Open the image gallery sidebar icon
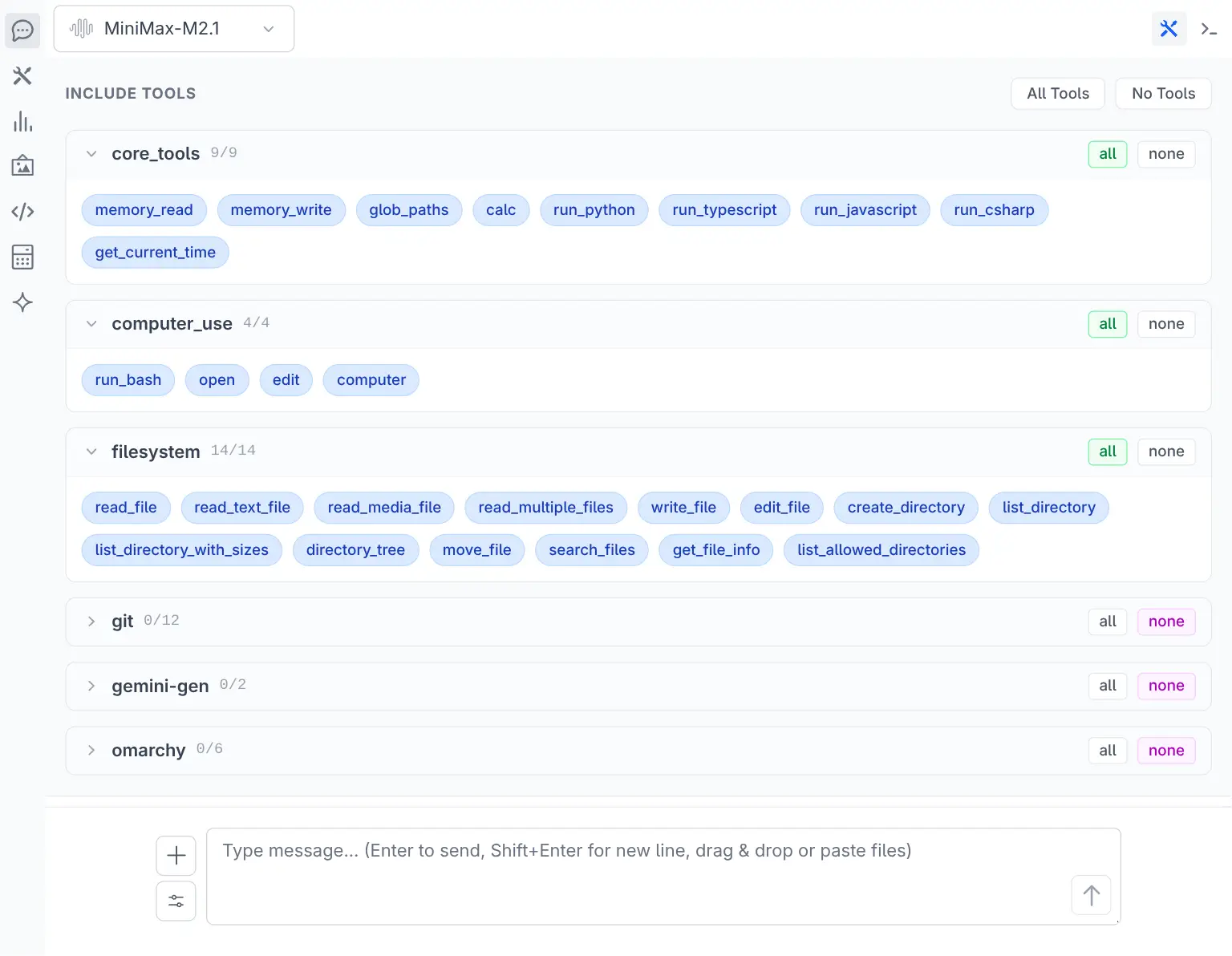 (22, 166)
